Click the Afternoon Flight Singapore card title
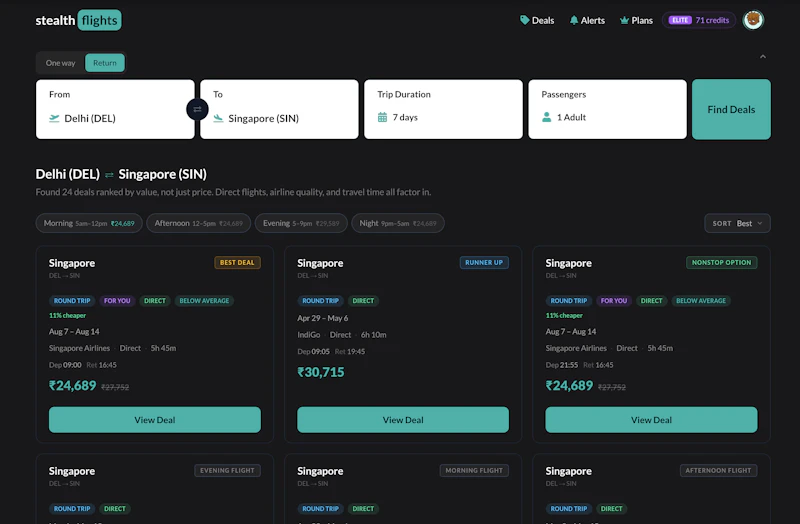 point(568,471)
